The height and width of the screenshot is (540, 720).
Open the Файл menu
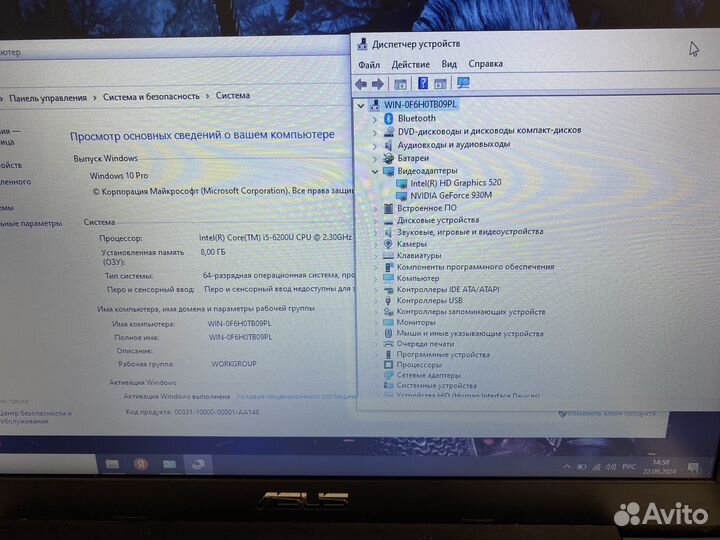pos(369,65)
